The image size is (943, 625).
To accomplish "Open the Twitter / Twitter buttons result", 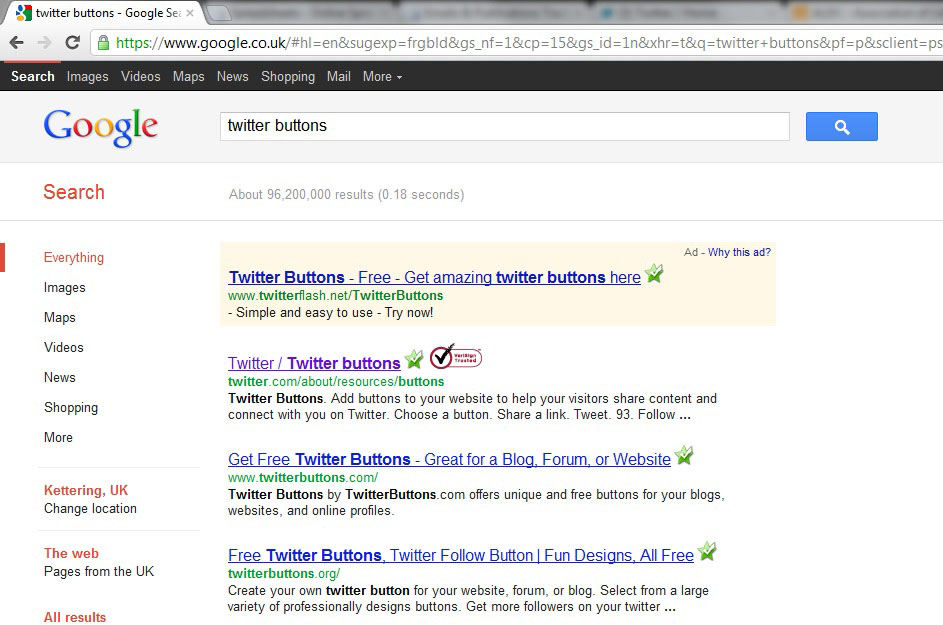I will (x=314, y=363).
